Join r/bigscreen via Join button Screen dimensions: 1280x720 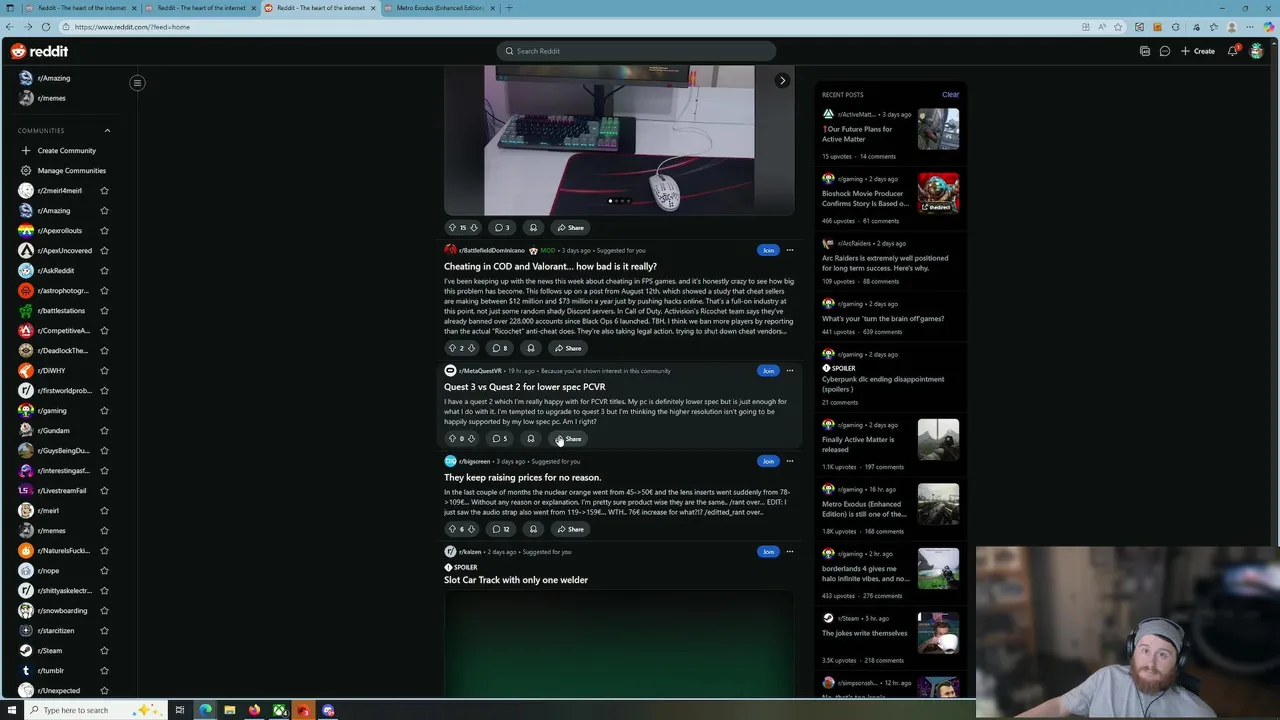(768, 461)
